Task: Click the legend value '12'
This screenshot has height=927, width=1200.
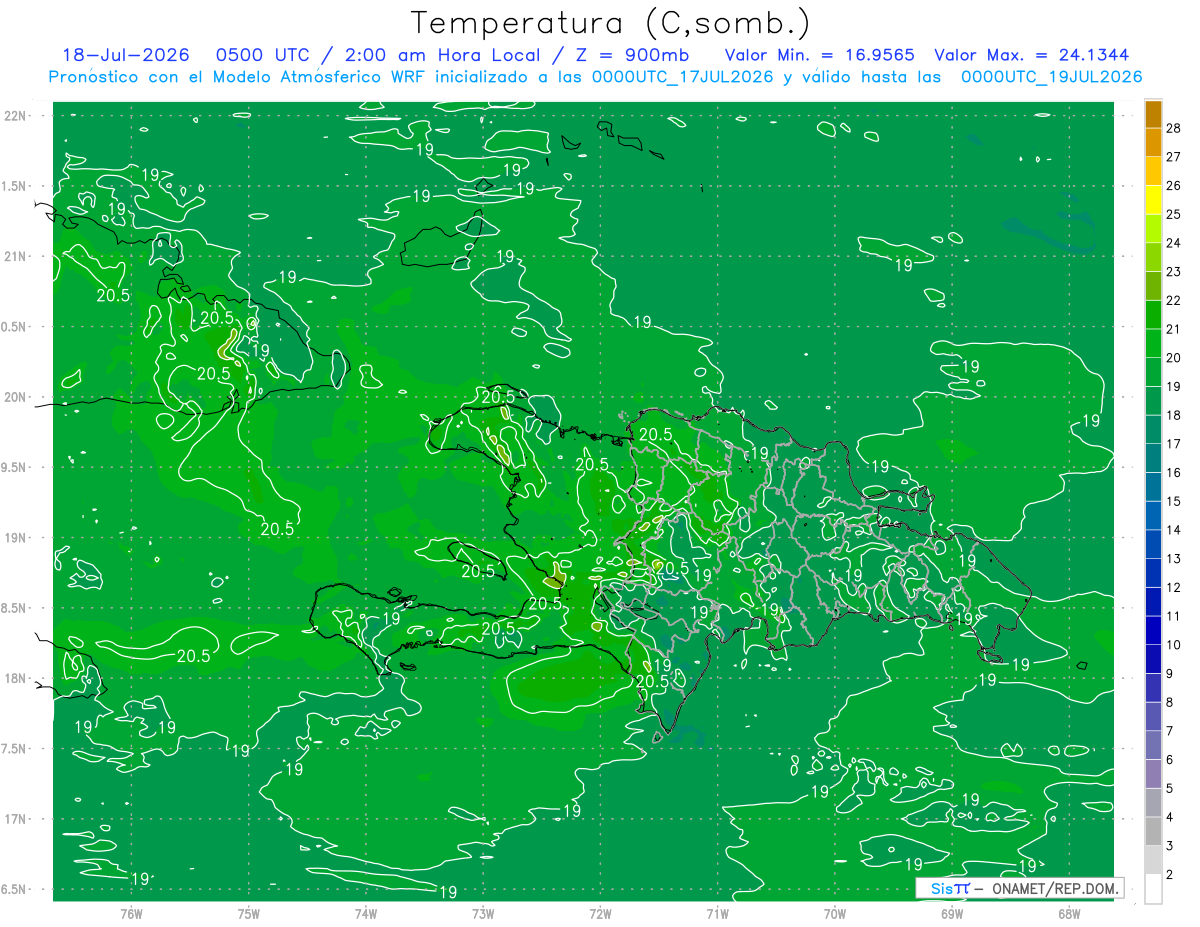Action: (1175, 588)
